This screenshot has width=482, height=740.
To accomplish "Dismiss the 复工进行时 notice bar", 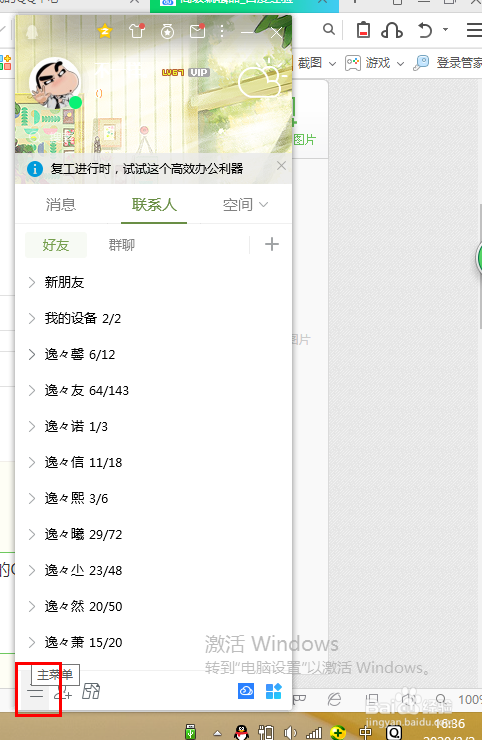I will (x=281, y=166).
